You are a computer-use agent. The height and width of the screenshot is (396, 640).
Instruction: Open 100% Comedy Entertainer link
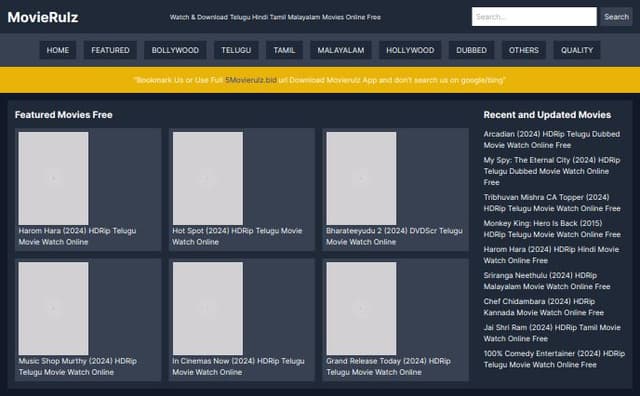554,359
